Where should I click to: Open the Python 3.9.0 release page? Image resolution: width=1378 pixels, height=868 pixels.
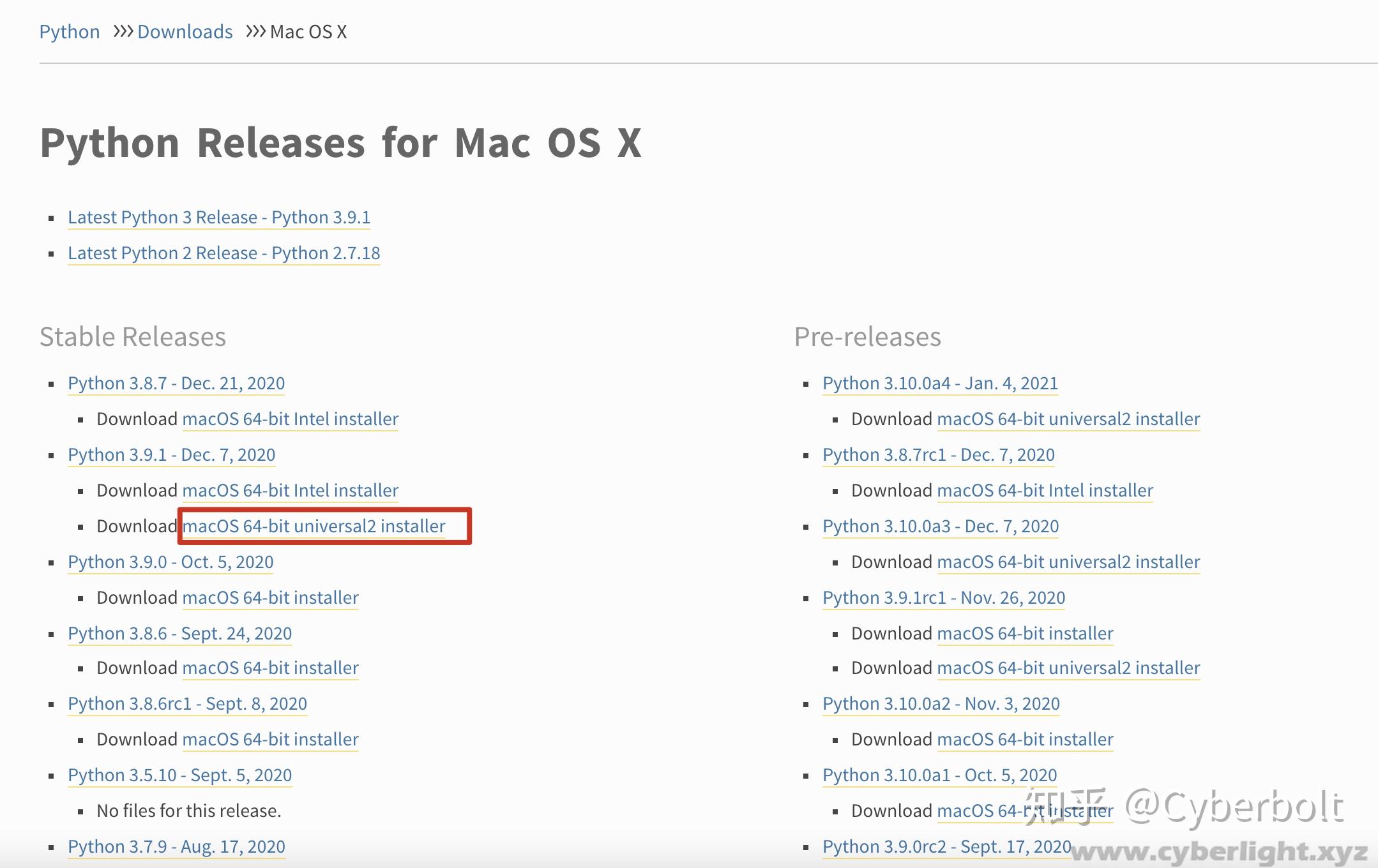click(170, 562)
